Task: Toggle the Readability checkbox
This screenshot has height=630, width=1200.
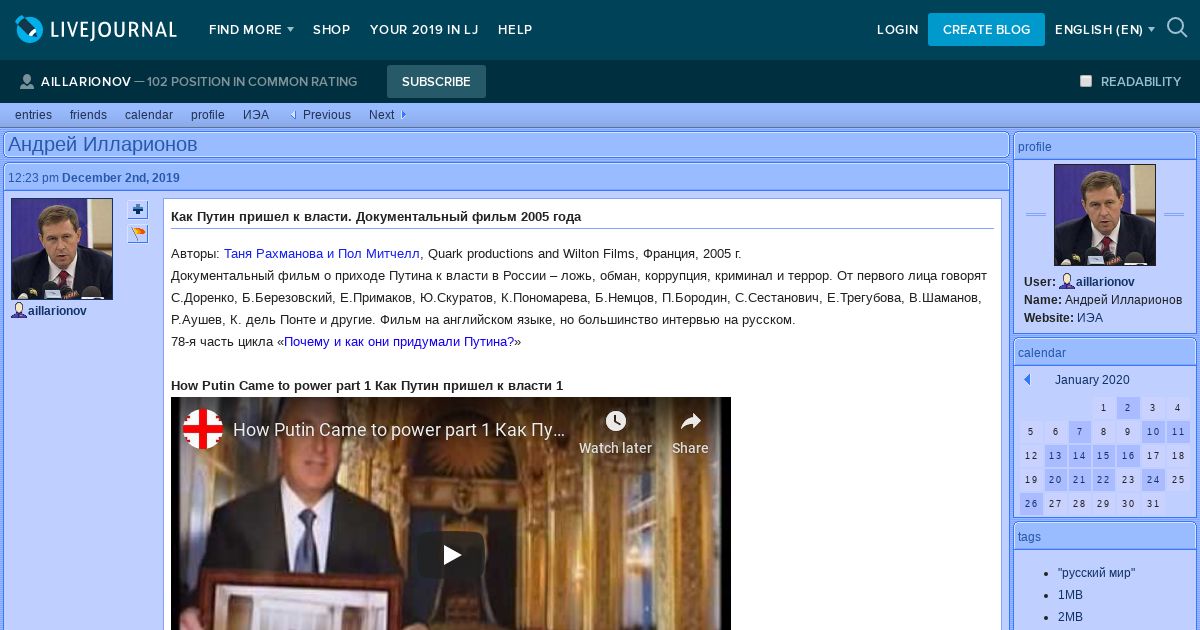Action: click(1086, 81)
